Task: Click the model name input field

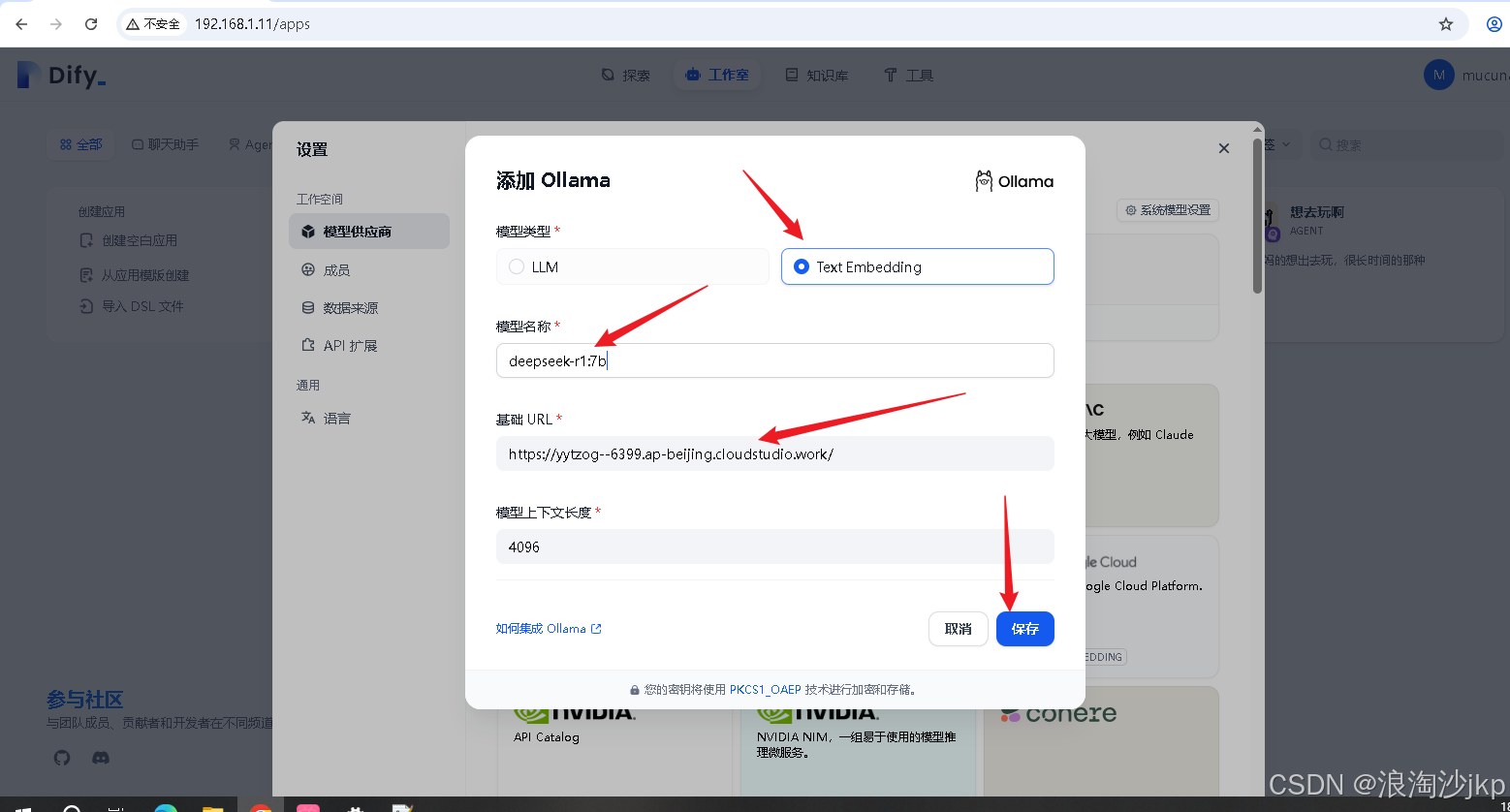Action: pyautogui.click(x=774, y=360)
